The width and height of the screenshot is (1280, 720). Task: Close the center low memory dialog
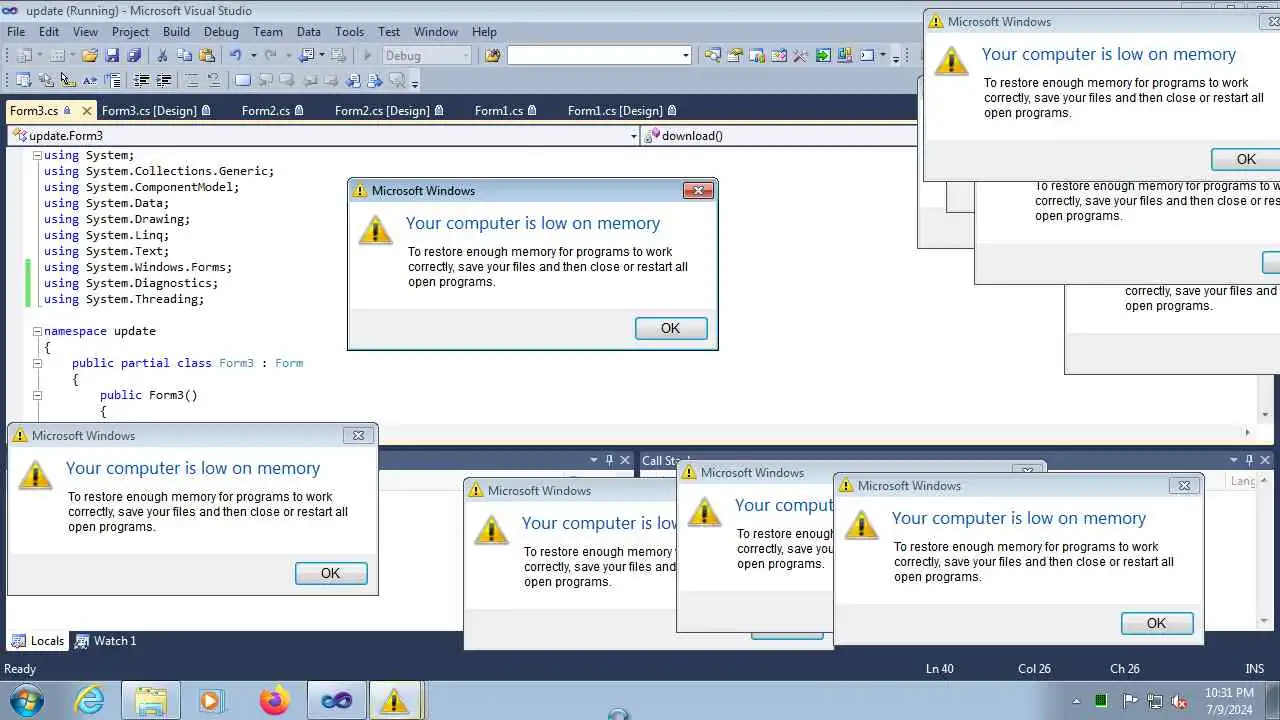698,190
